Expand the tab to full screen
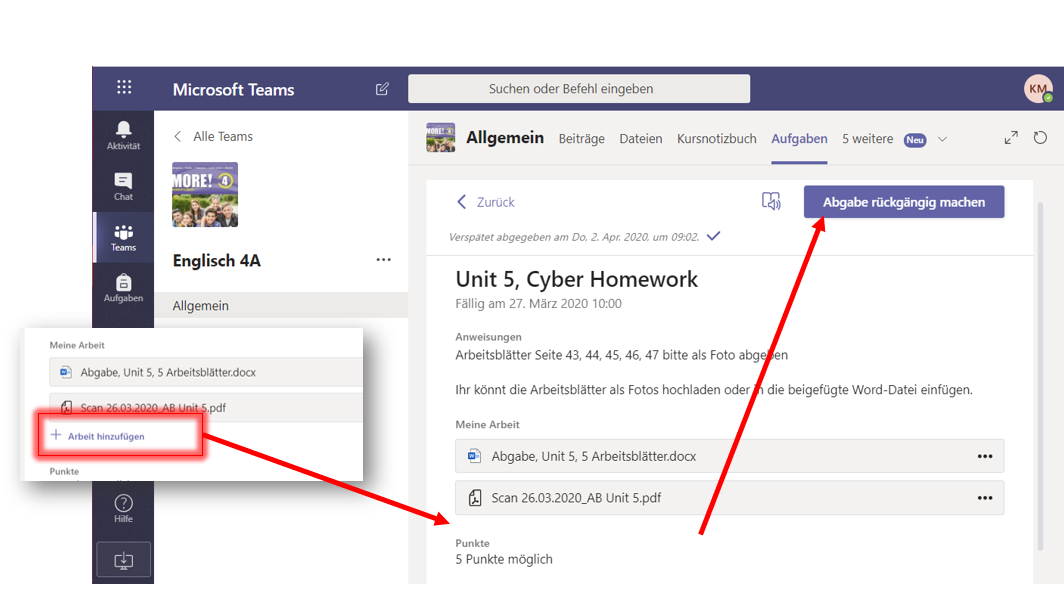The image size is (1064, 599). coord(1011,138)
